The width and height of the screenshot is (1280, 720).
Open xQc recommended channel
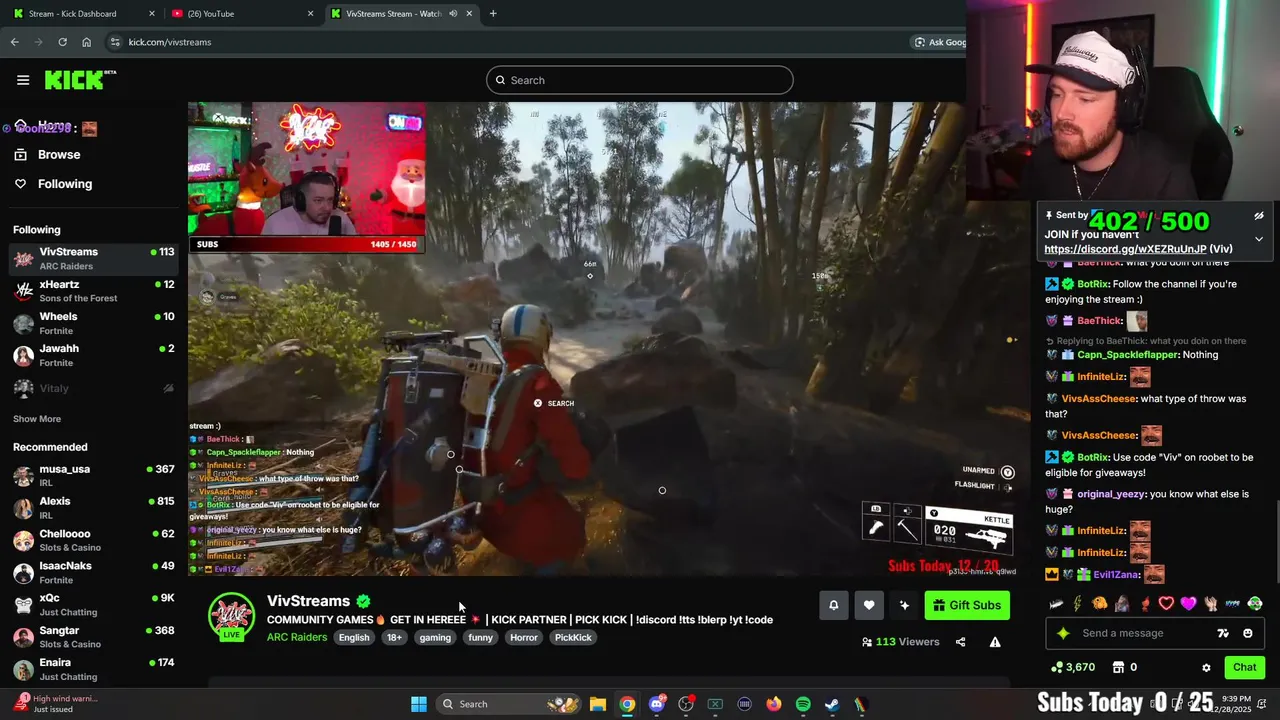(94, 605)
